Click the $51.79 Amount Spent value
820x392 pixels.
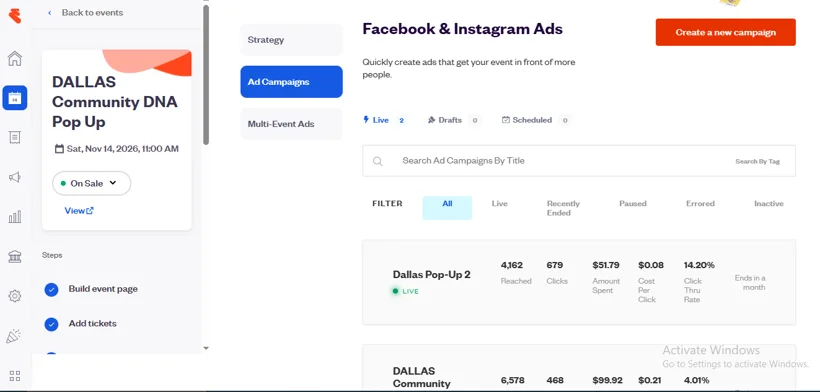tap(606, 266)
